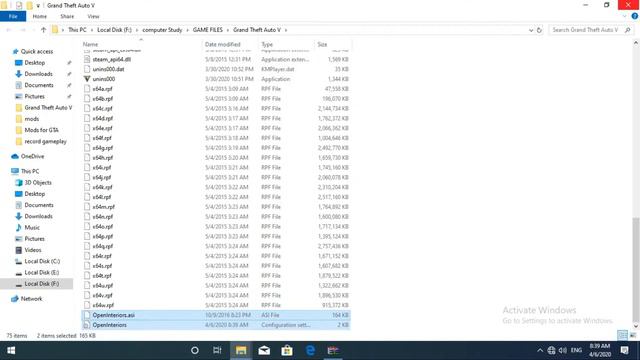The width and height of the screenshot is (640, 360).
Task: Select OneDrive in the navigation pane
Action: click(x=32, y=156)
